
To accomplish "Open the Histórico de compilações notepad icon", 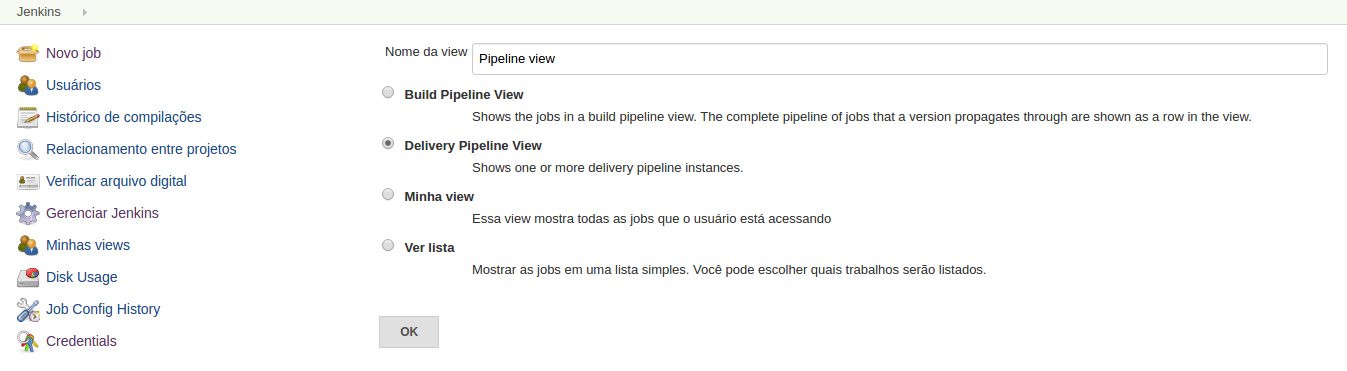I will coord(28,117).
